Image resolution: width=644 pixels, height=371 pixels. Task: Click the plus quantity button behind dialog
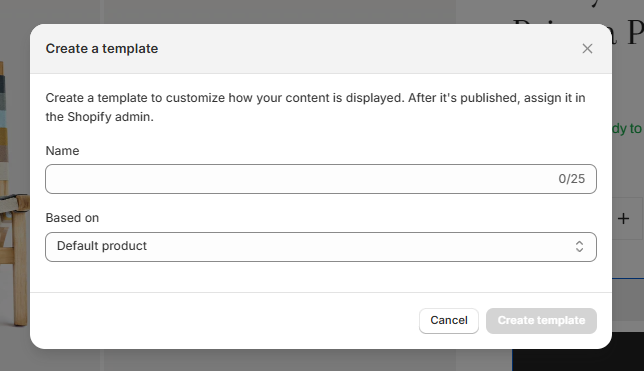(623, 219)
